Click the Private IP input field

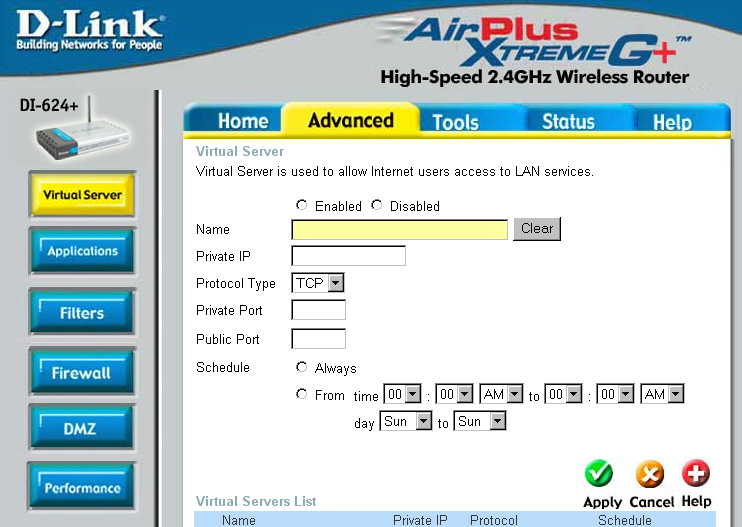click(x=349, y=256)
